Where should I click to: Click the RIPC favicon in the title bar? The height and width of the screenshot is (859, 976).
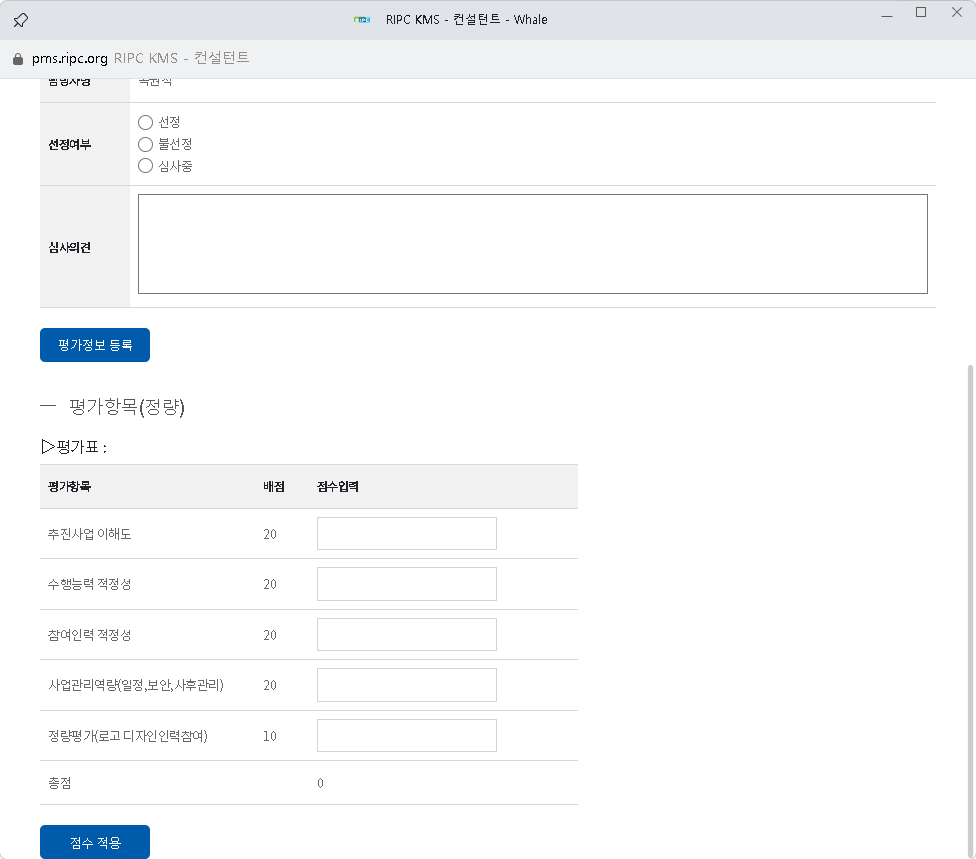[362, 19]
